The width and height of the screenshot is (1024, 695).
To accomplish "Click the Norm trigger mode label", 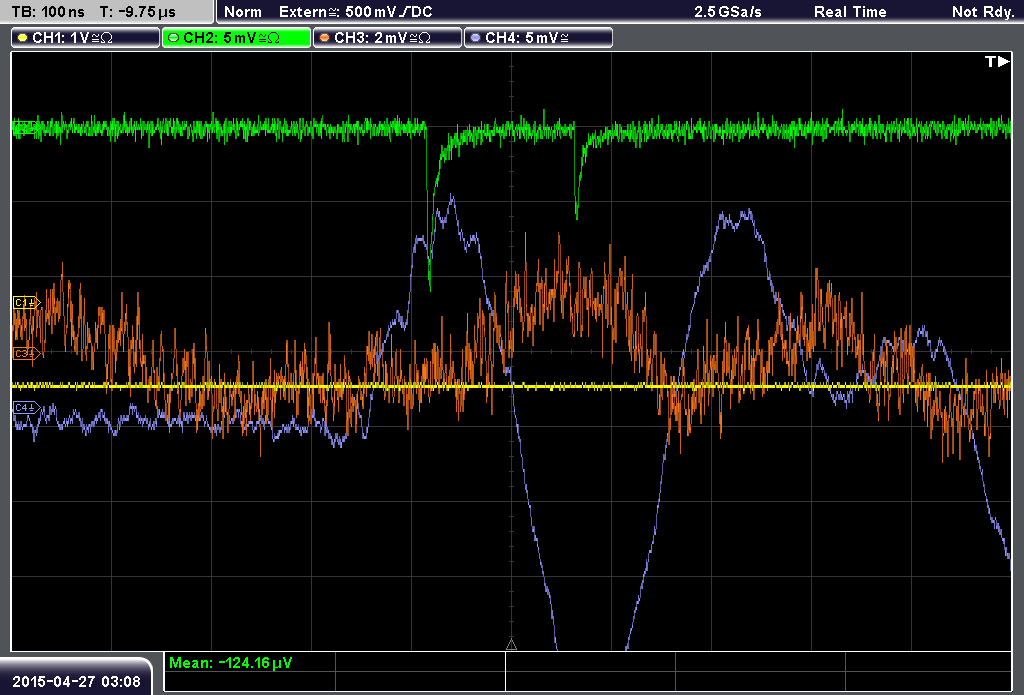I will tap(243, 12).
